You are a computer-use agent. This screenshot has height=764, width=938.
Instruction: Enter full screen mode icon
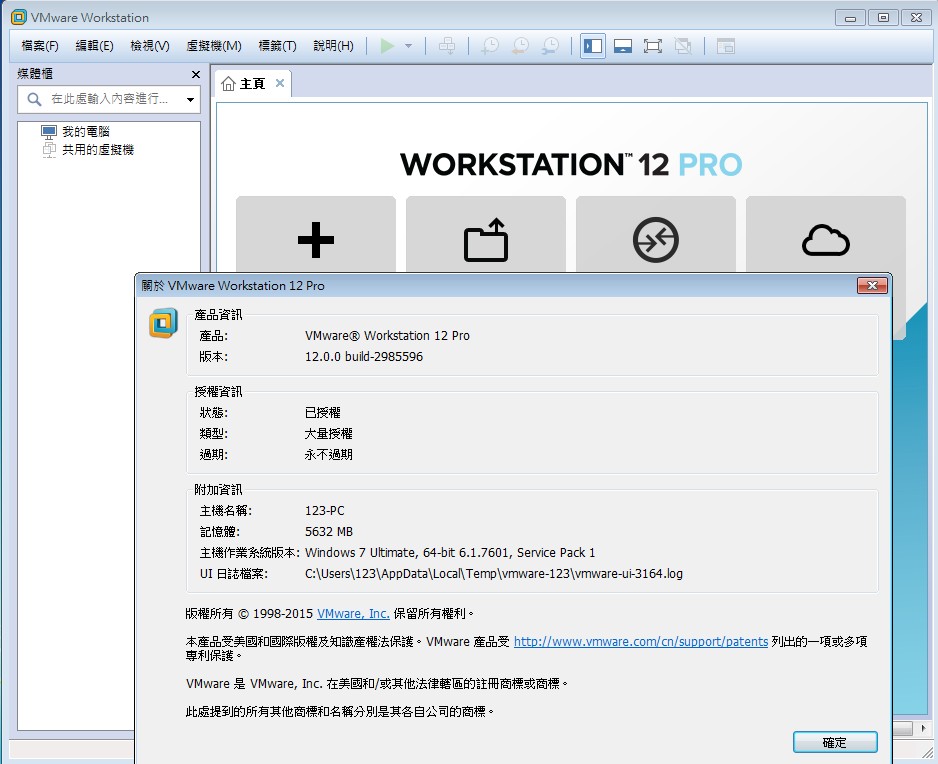tap(653, 46)
